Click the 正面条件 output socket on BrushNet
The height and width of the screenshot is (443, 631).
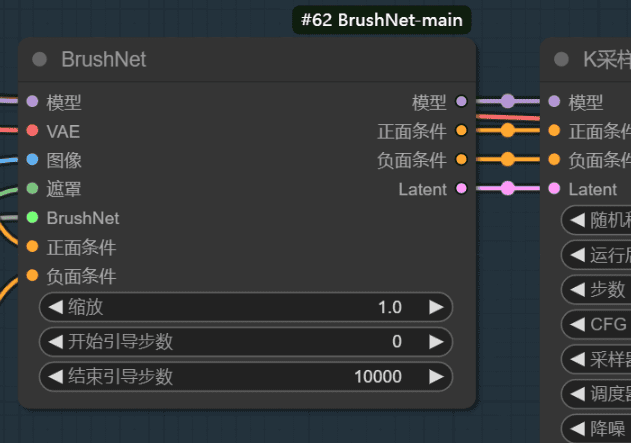(x=461, y=130)
